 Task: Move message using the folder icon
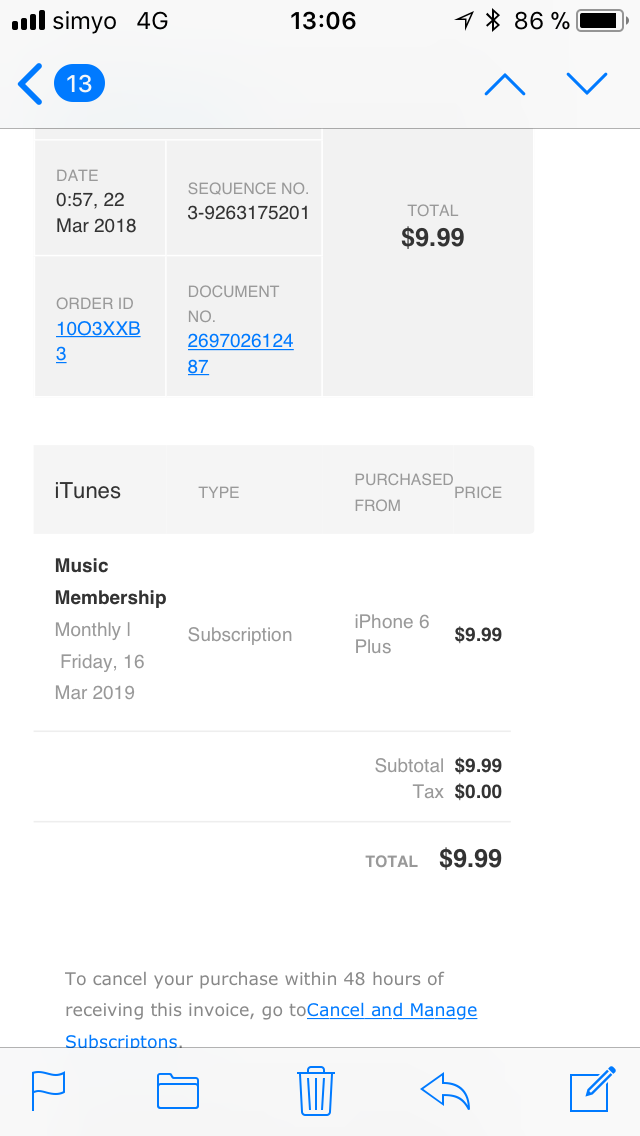tap(178, 1091)
